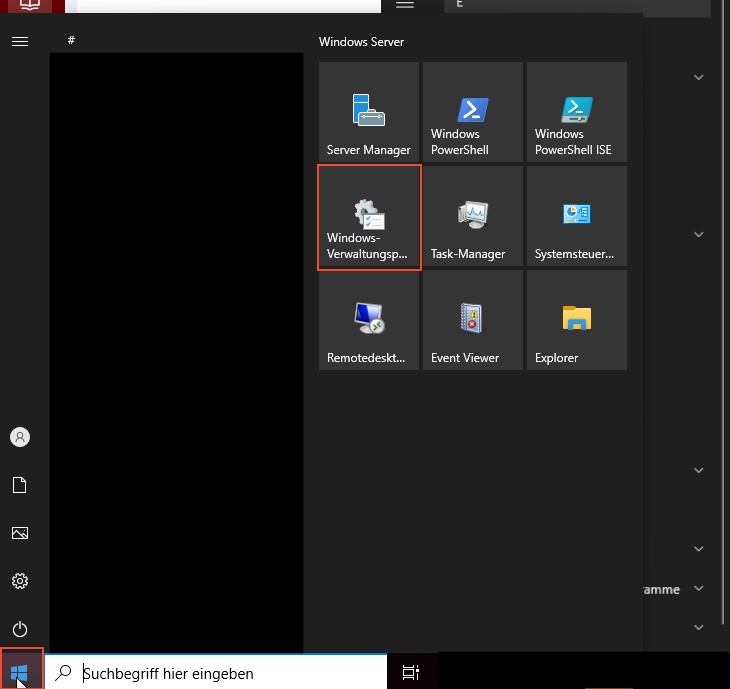Viewport: 730px width, 689px height.
Task: Click the hamburger menu in background window
Action: point(405,4)
